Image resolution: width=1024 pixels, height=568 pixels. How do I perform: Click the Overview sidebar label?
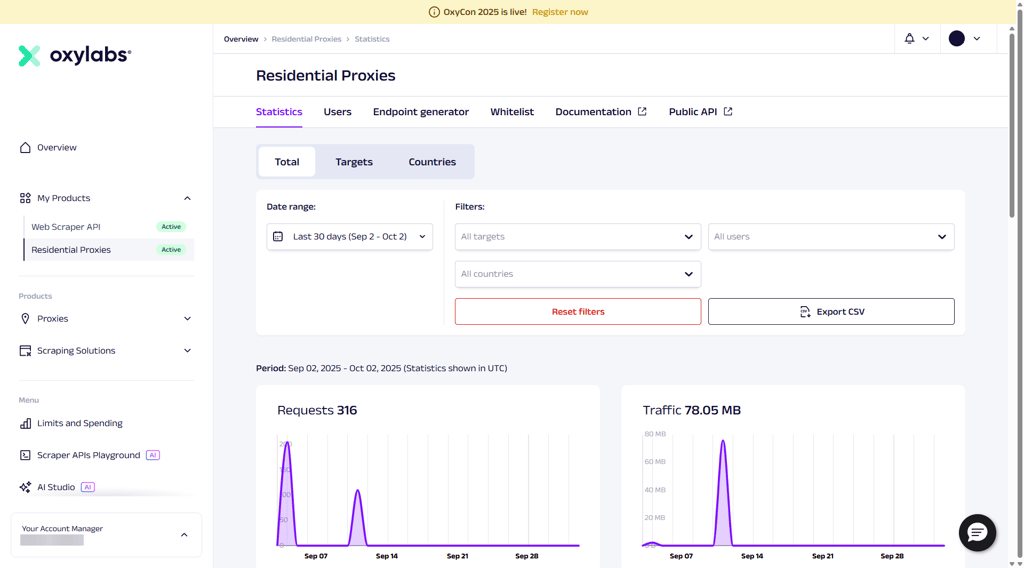click(57, 148)
